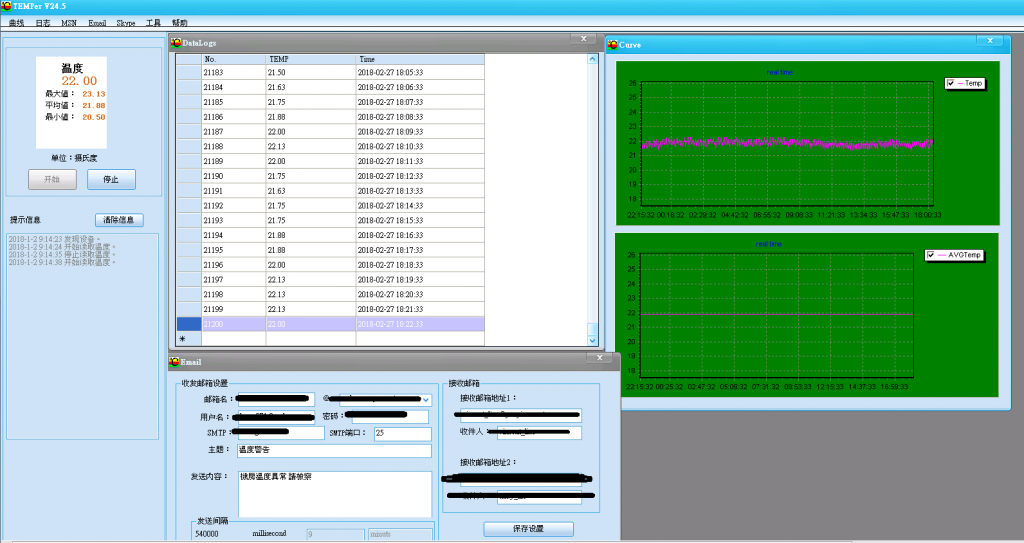Click the 用户名 input field
Viewport: 1024px width, 543px height.
click(x=275, y=417)
